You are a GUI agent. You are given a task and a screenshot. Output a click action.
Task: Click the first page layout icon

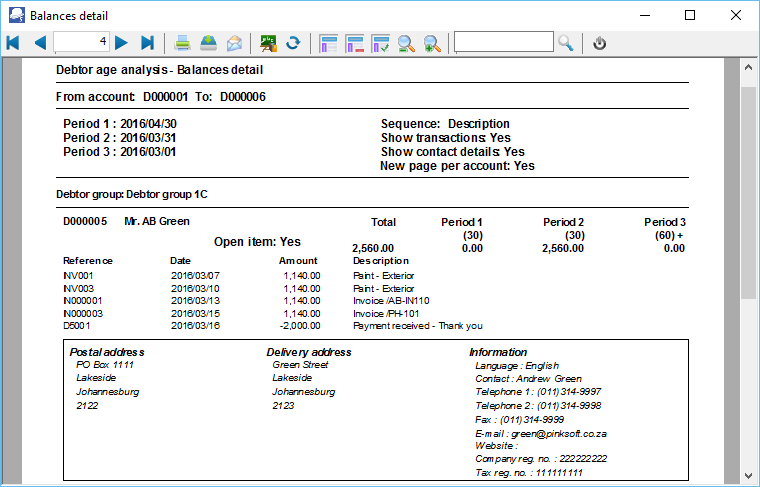click(x=328, y=42)
